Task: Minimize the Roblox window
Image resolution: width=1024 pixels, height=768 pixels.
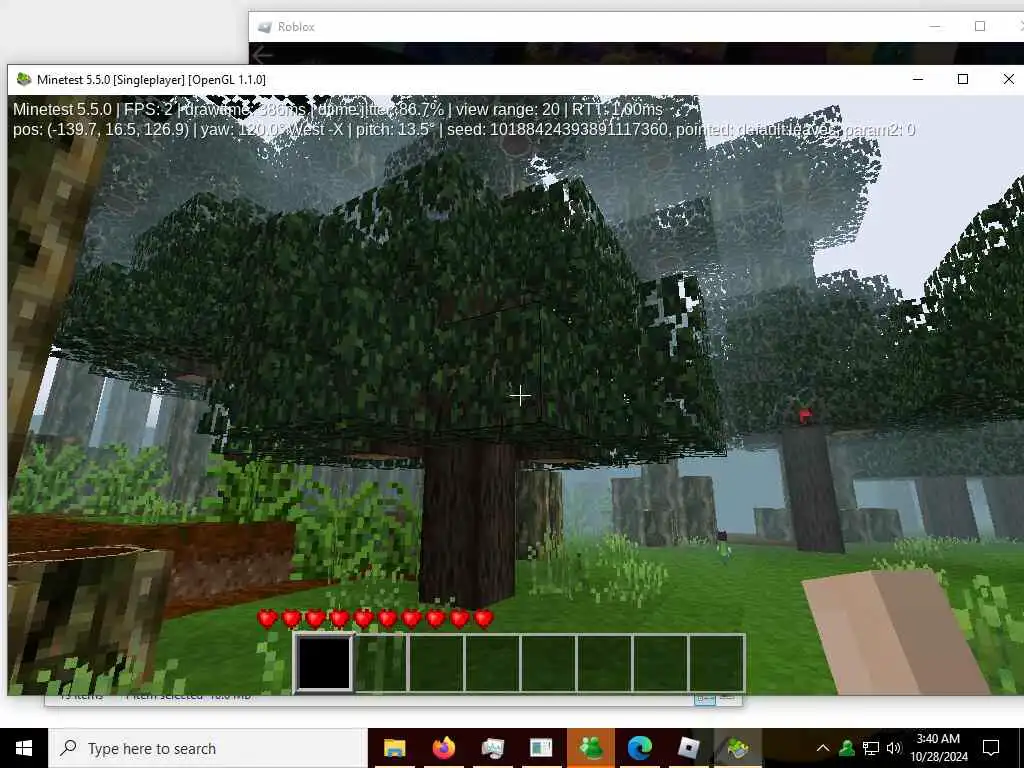Action: tap(935, 26)
